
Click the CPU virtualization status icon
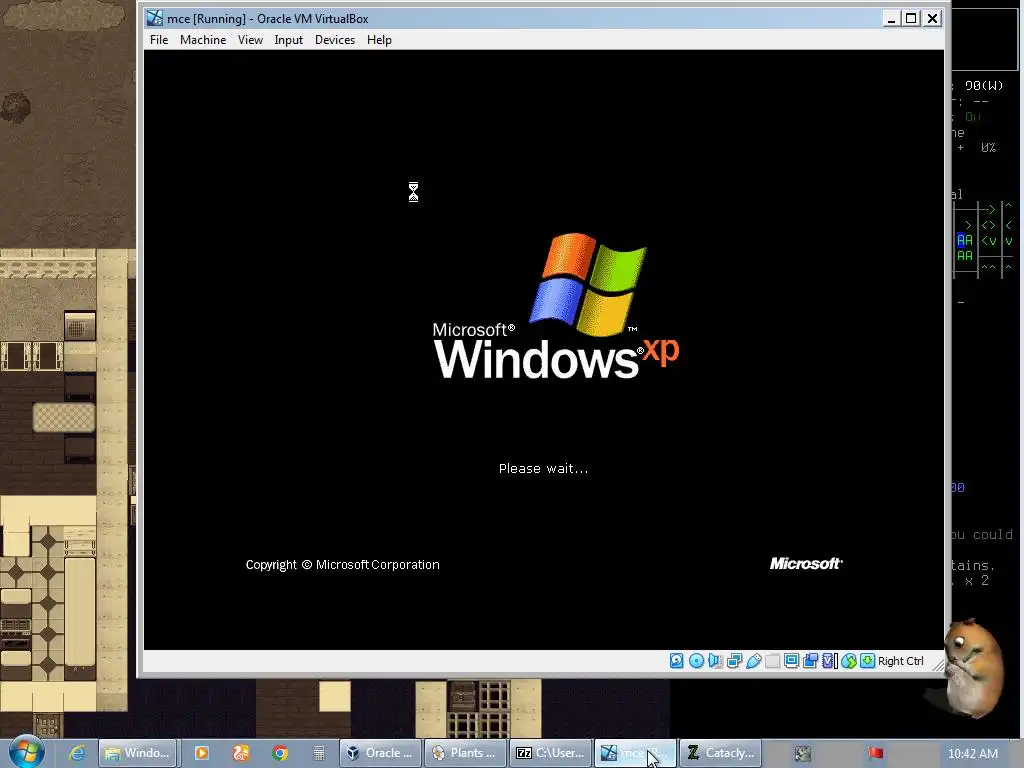click(x=829, y=661)
